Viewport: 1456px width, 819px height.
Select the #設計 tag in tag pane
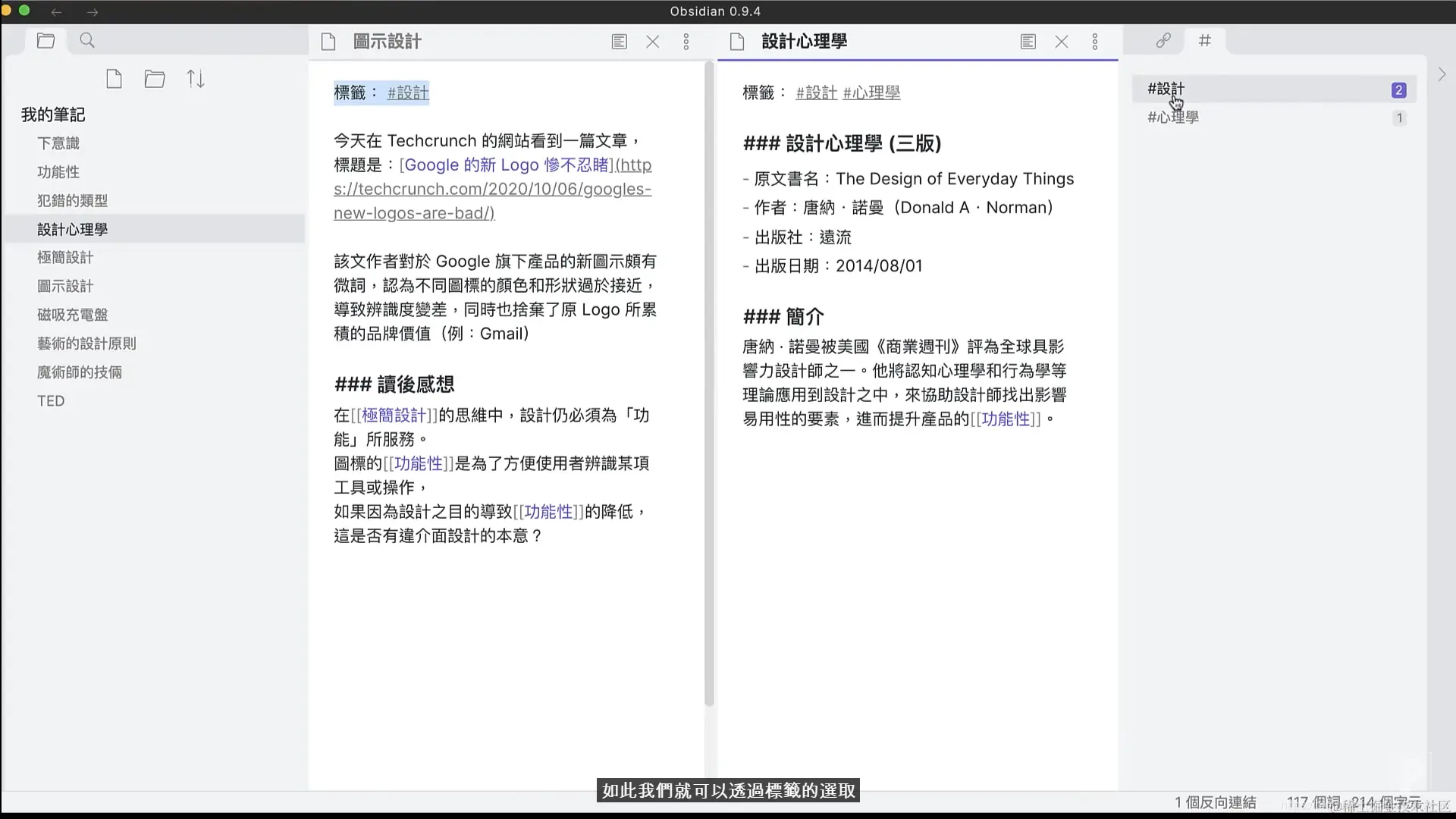pos(1166,89)
